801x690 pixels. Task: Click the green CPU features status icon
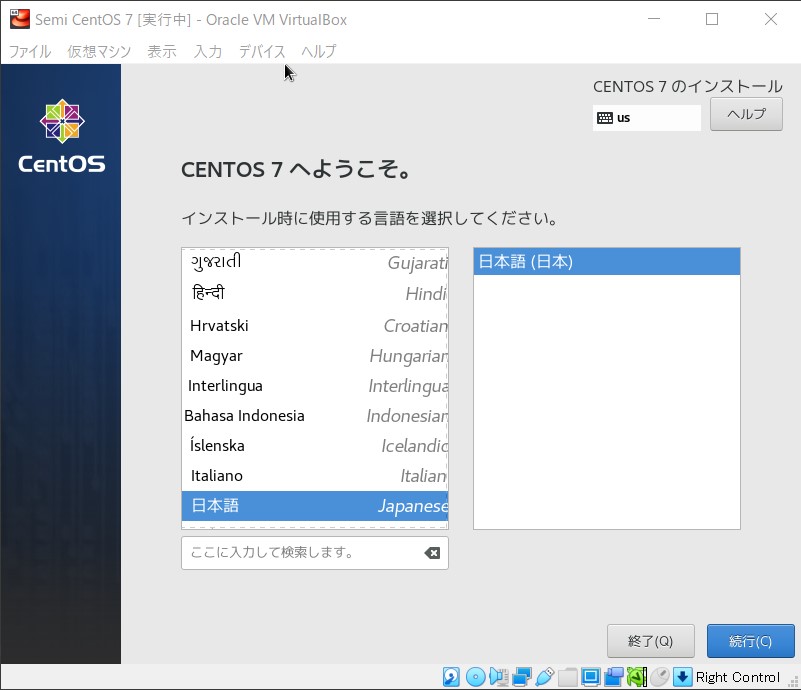pyautogui.click(x=637, y=677)
